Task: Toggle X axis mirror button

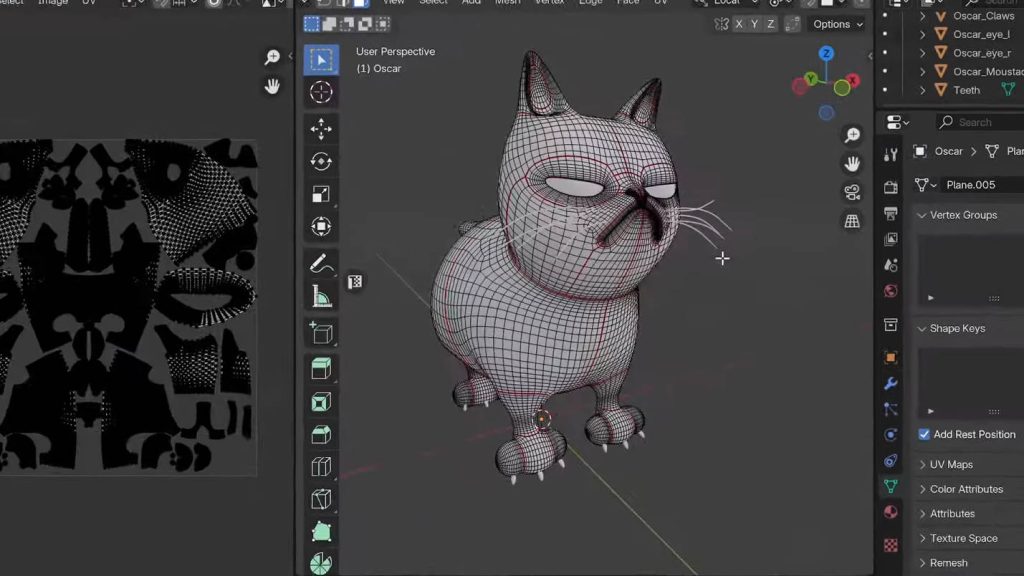Action: pos(739,24)
